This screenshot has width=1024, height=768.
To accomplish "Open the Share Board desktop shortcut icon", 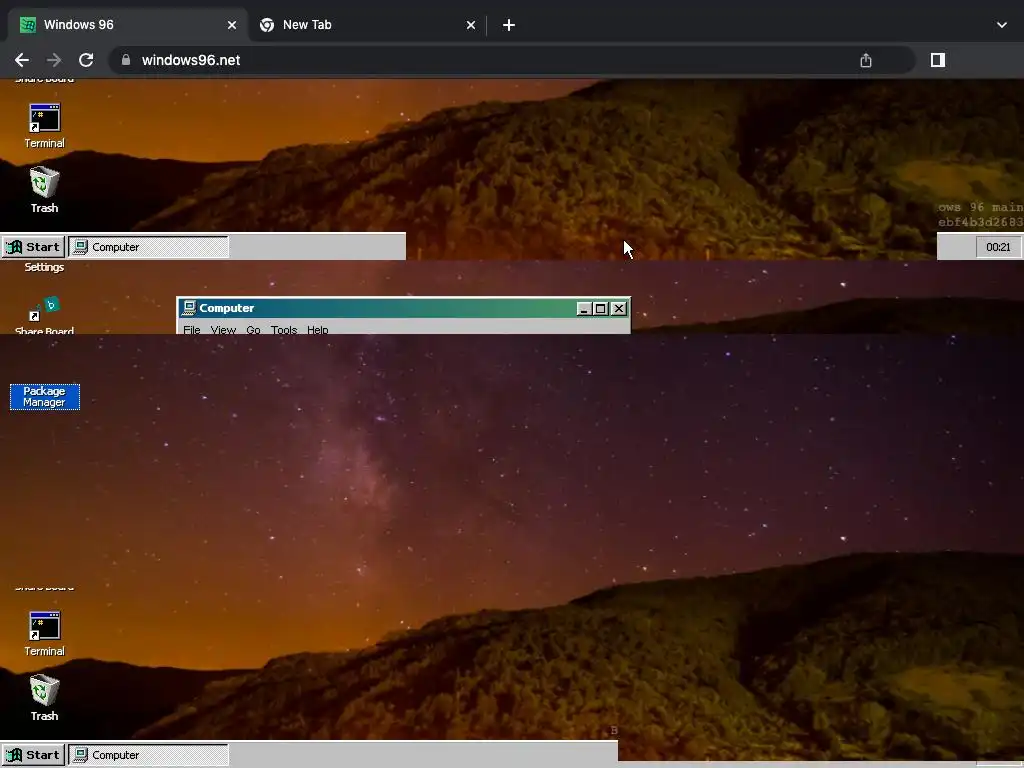I will [44, 310].
